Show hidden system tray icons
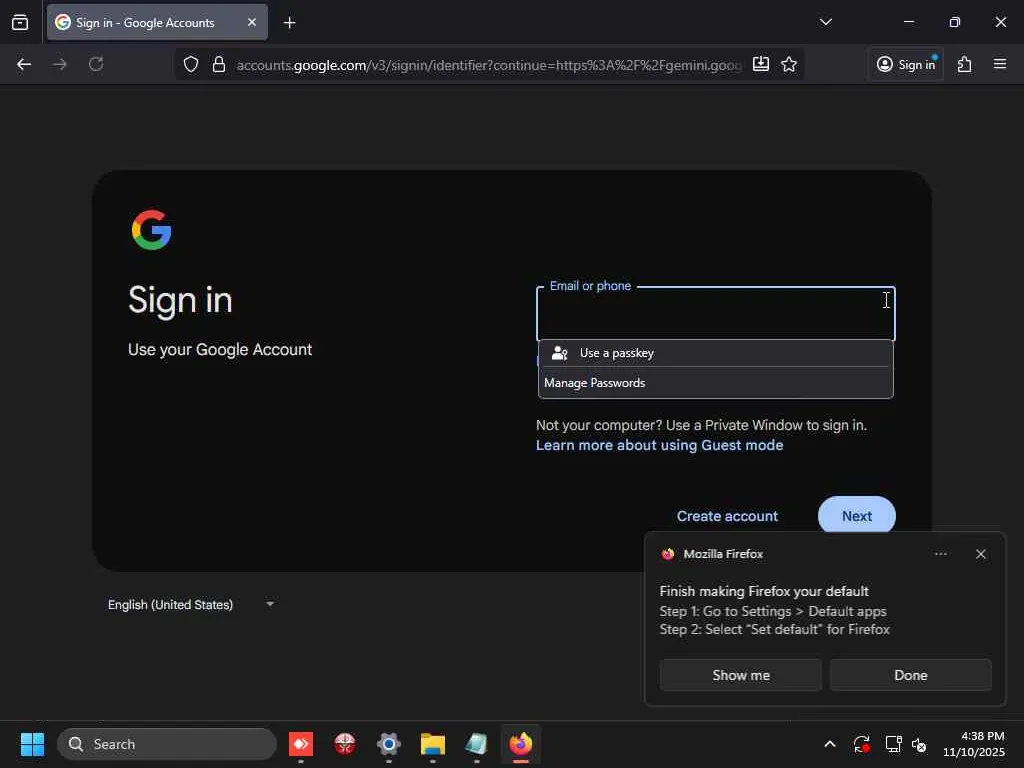1024x768 pixels. (x=829, y=744)
